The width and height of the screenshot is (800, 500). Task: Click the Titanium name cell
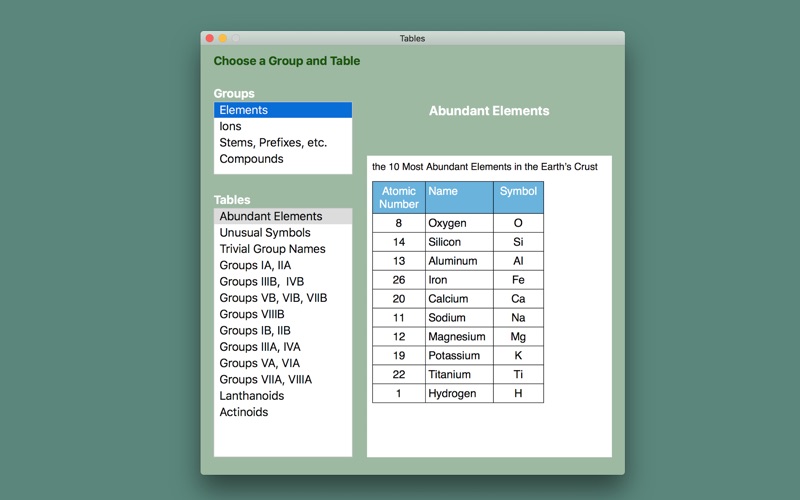tap(459, 374)
